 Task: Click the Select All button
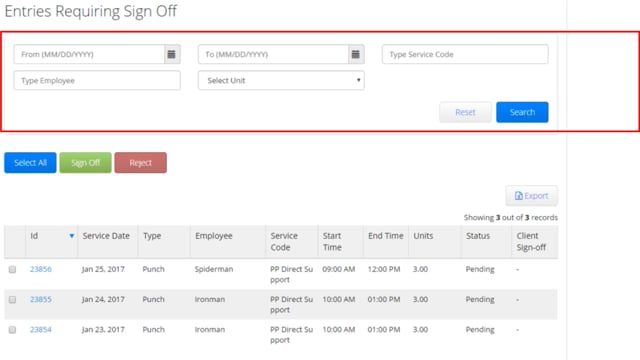tap(30, 163)
